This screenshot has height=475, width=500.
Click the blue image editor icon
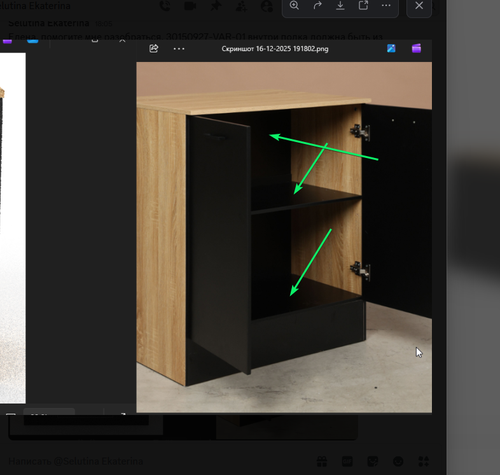pos(391,49)
